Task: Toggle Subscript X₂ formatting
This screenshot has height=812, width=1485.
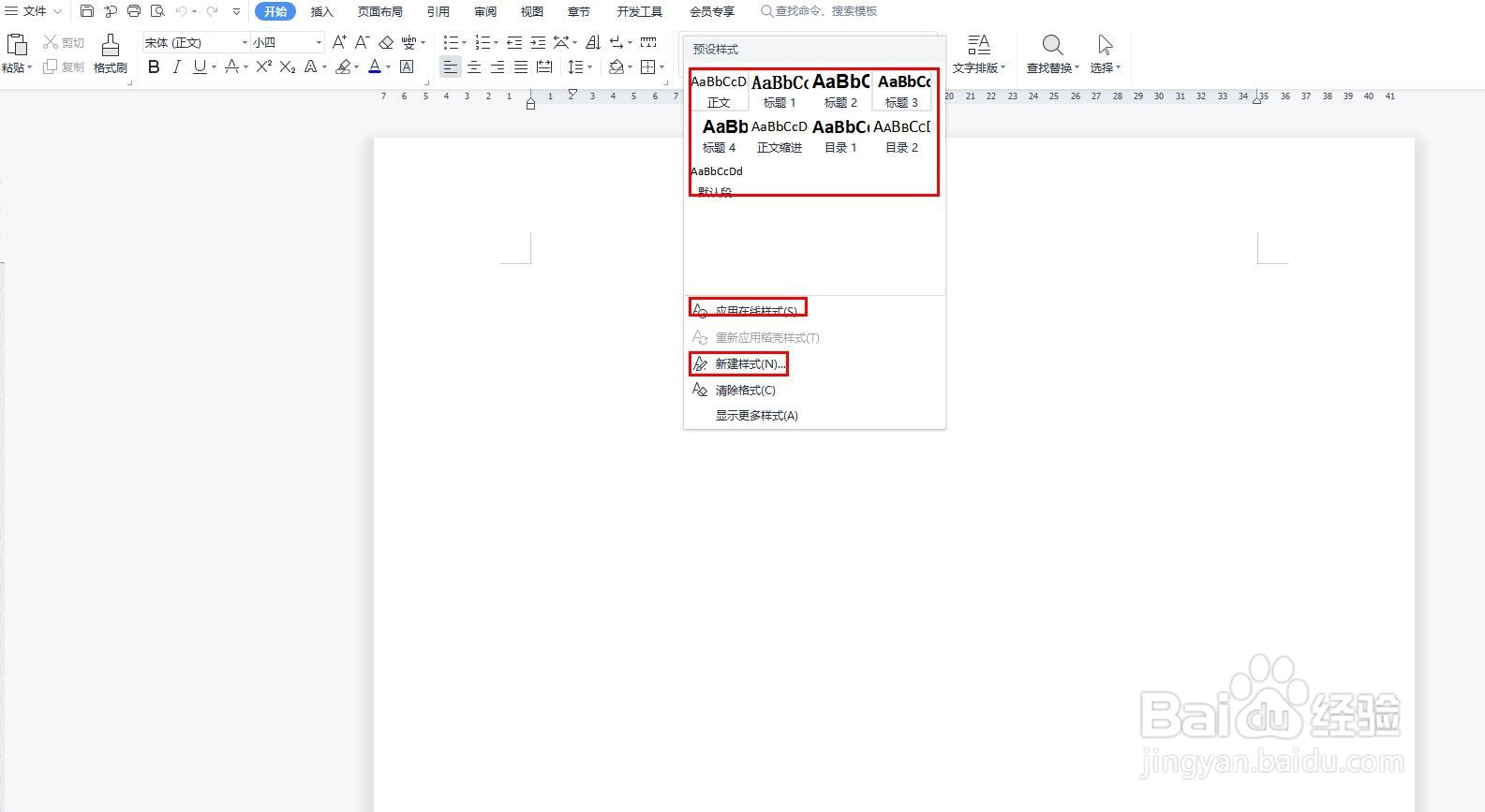Action: click(288, 66)
